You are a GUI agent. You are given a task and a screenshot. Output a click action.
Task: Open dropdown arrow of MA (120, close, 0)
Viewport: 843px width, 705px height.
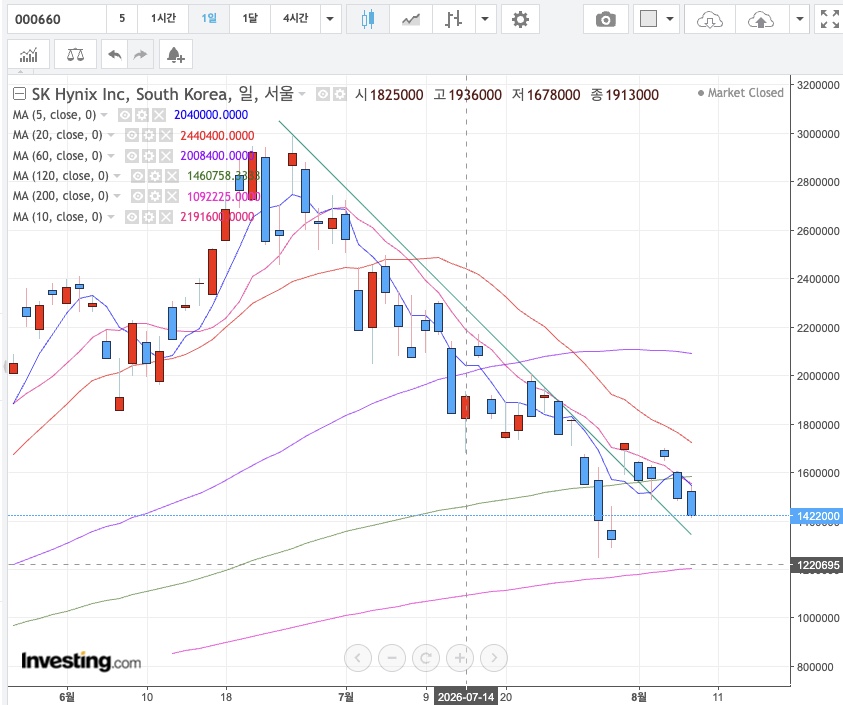pyautogui.click(x=117, y=175)
